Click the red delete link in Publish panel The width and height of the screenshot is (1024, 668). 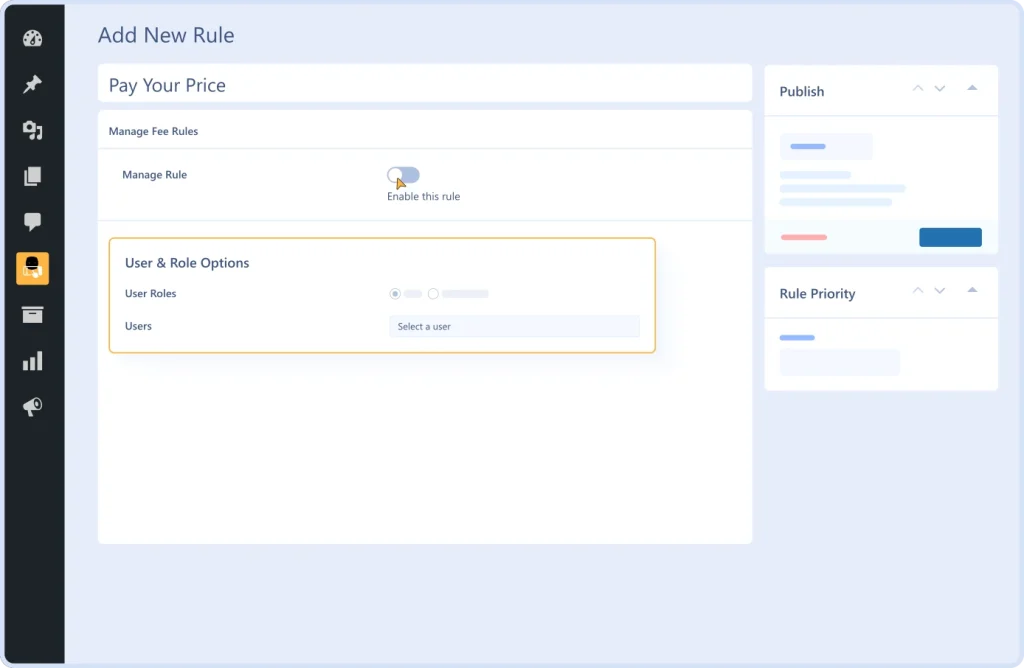click(804, 237)
